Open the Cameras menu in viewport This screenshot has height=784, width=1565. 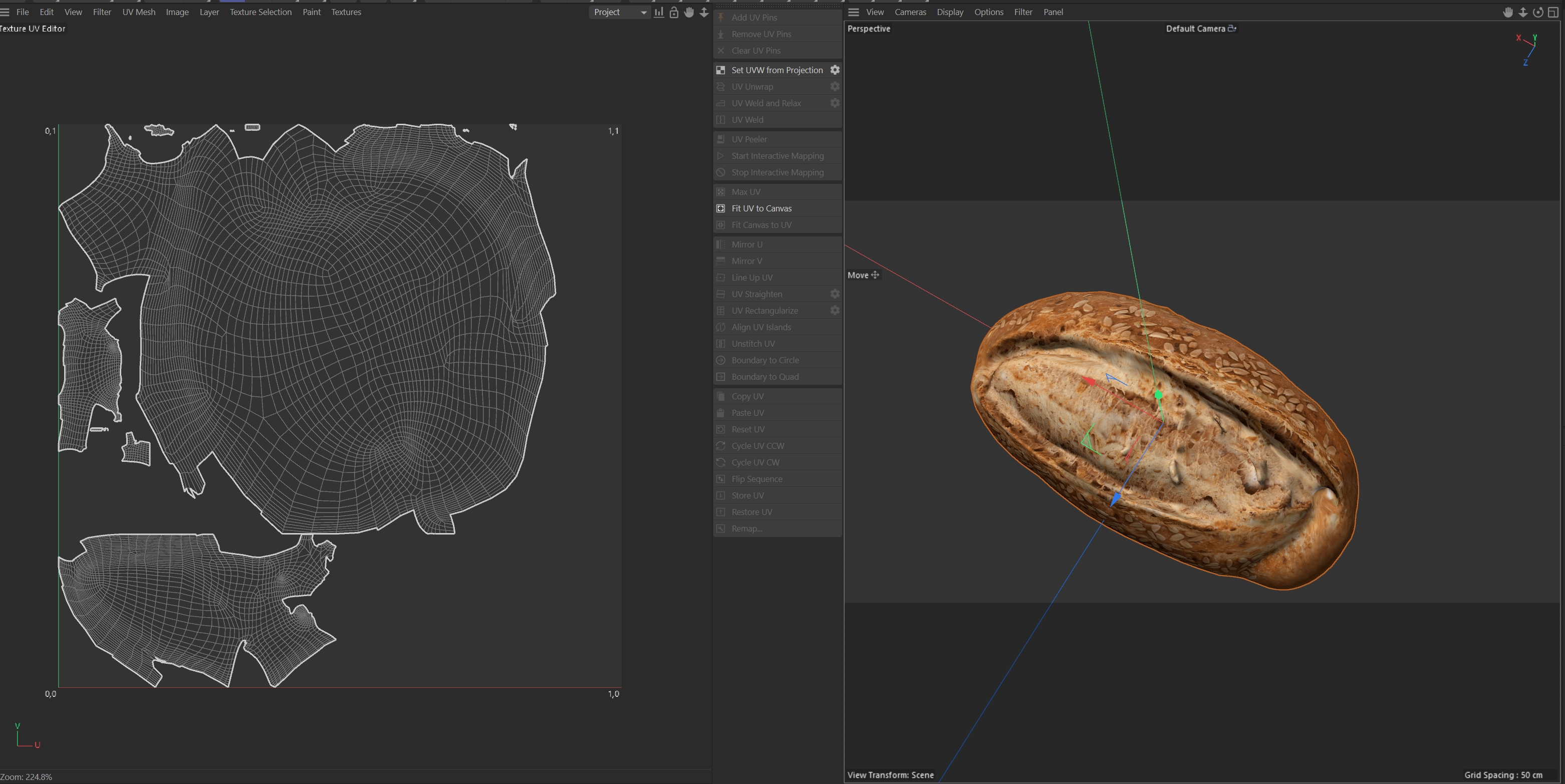[x=910, y=12]
